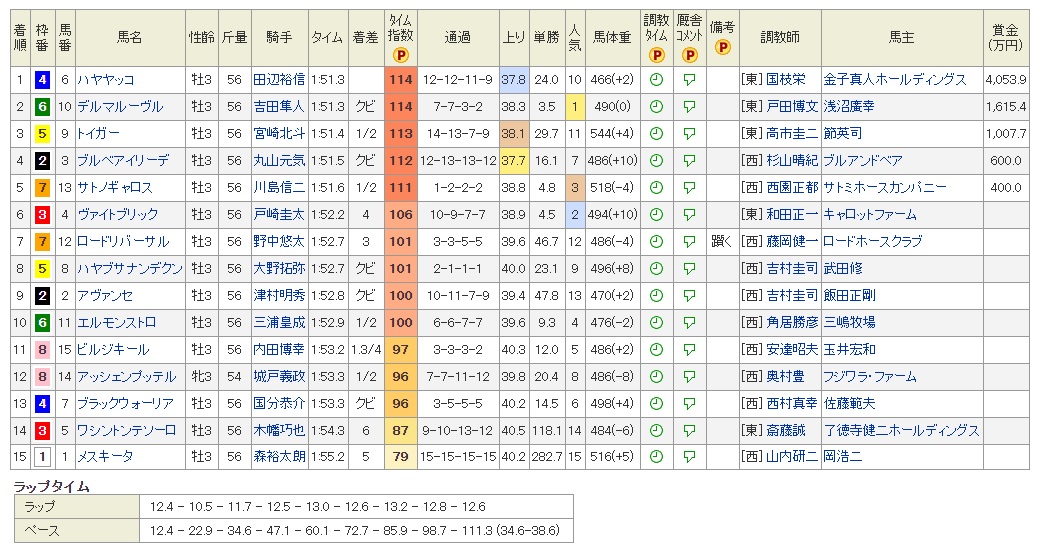Open horse page for ブルベアイリーデ
Image resolution: width=1040 pixels, height=554 pixels.
123,161
